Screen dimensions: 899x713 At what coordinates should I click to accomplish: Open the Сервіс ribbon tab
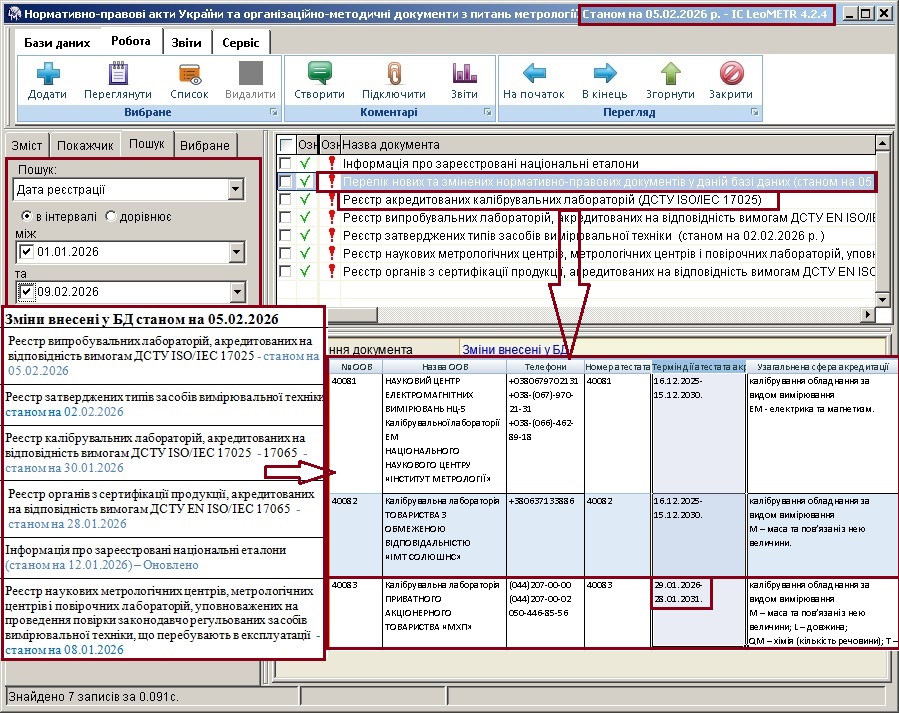pos(240,43)
